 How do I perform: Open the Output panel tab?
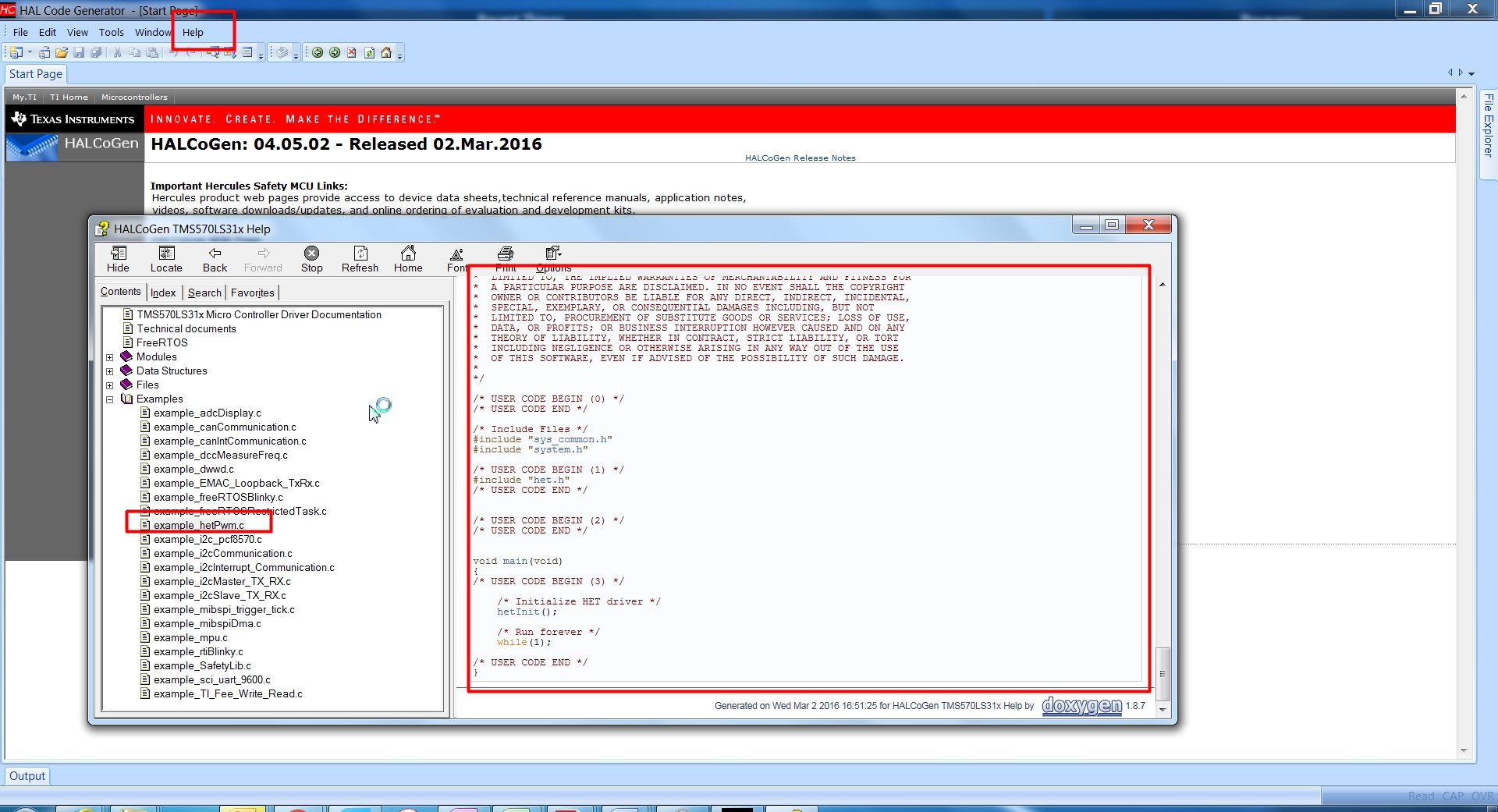(x=27, y=776)
